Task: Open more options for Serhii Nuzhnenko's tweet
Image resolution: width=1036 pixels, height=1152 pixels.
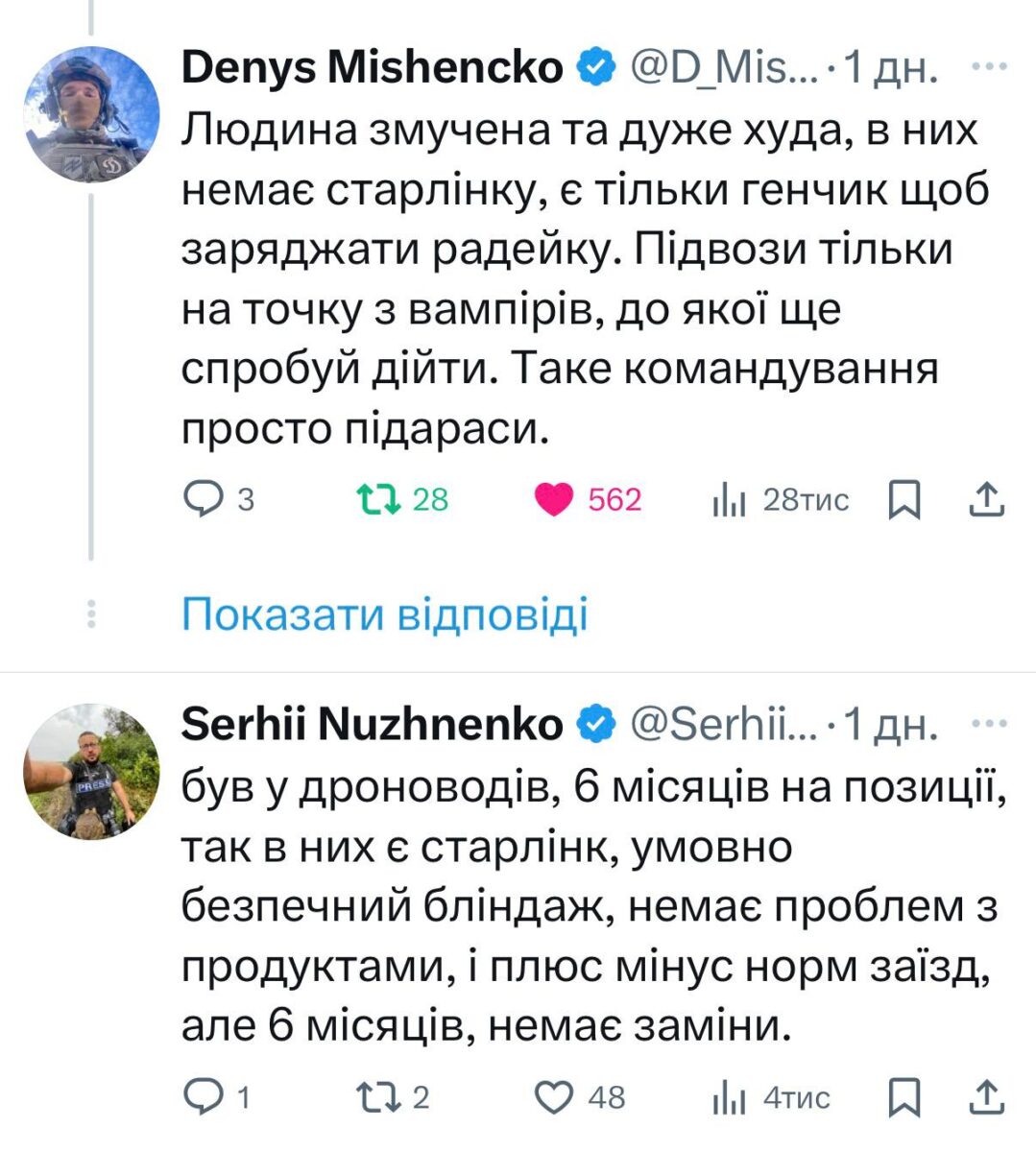Action: click(x=989, y=724)
